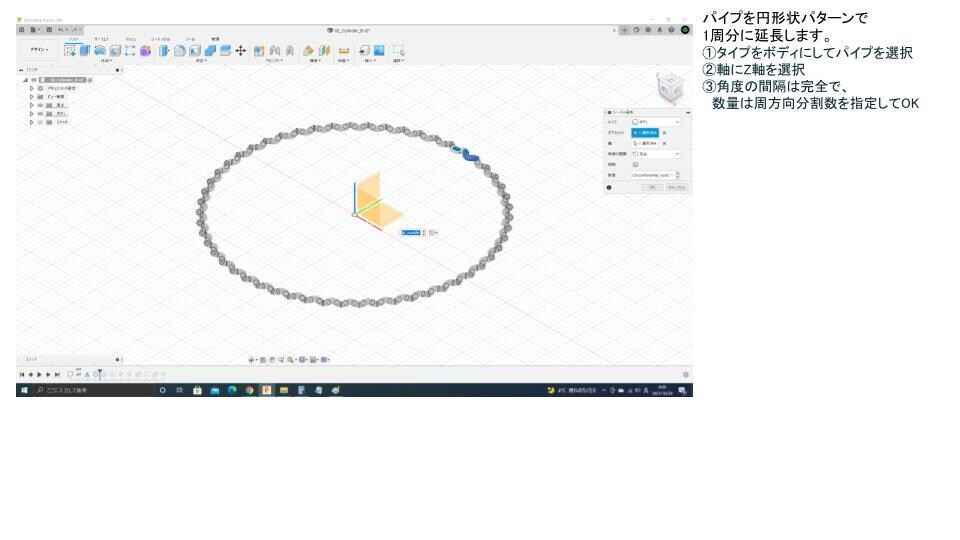Select the Create Sketch tool
960x540 pixels.
tap(70, 50)
